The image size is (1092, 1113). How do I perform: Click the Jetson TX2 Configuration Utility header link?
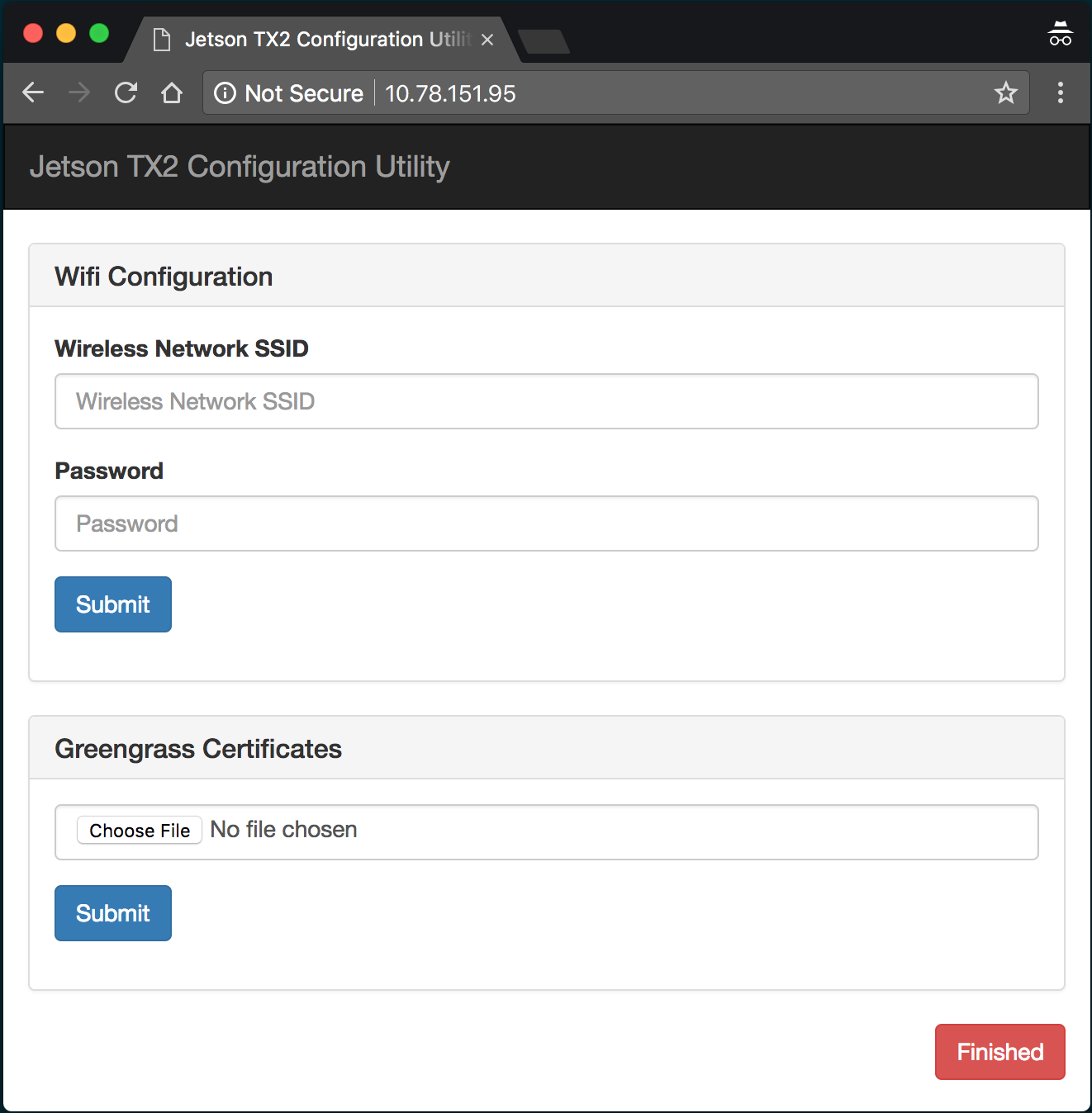[x=240, y=167]
